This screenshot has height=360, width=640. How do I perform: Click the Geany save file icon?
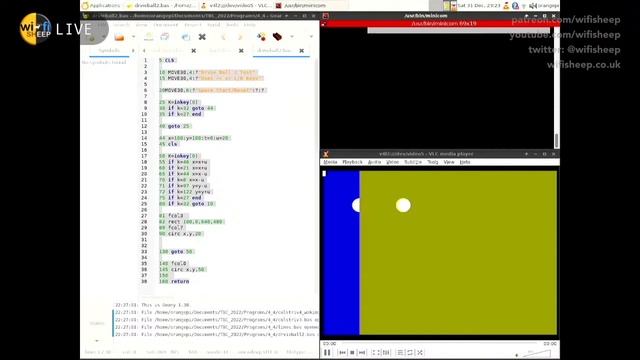point(149,37)
